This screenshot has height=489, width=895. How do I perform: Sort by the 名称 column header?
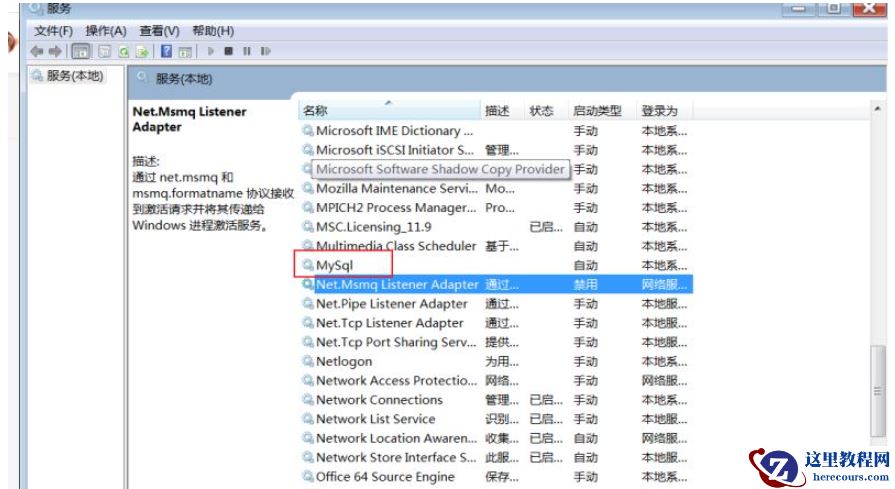pyautogui.click(x=389, y=111)
